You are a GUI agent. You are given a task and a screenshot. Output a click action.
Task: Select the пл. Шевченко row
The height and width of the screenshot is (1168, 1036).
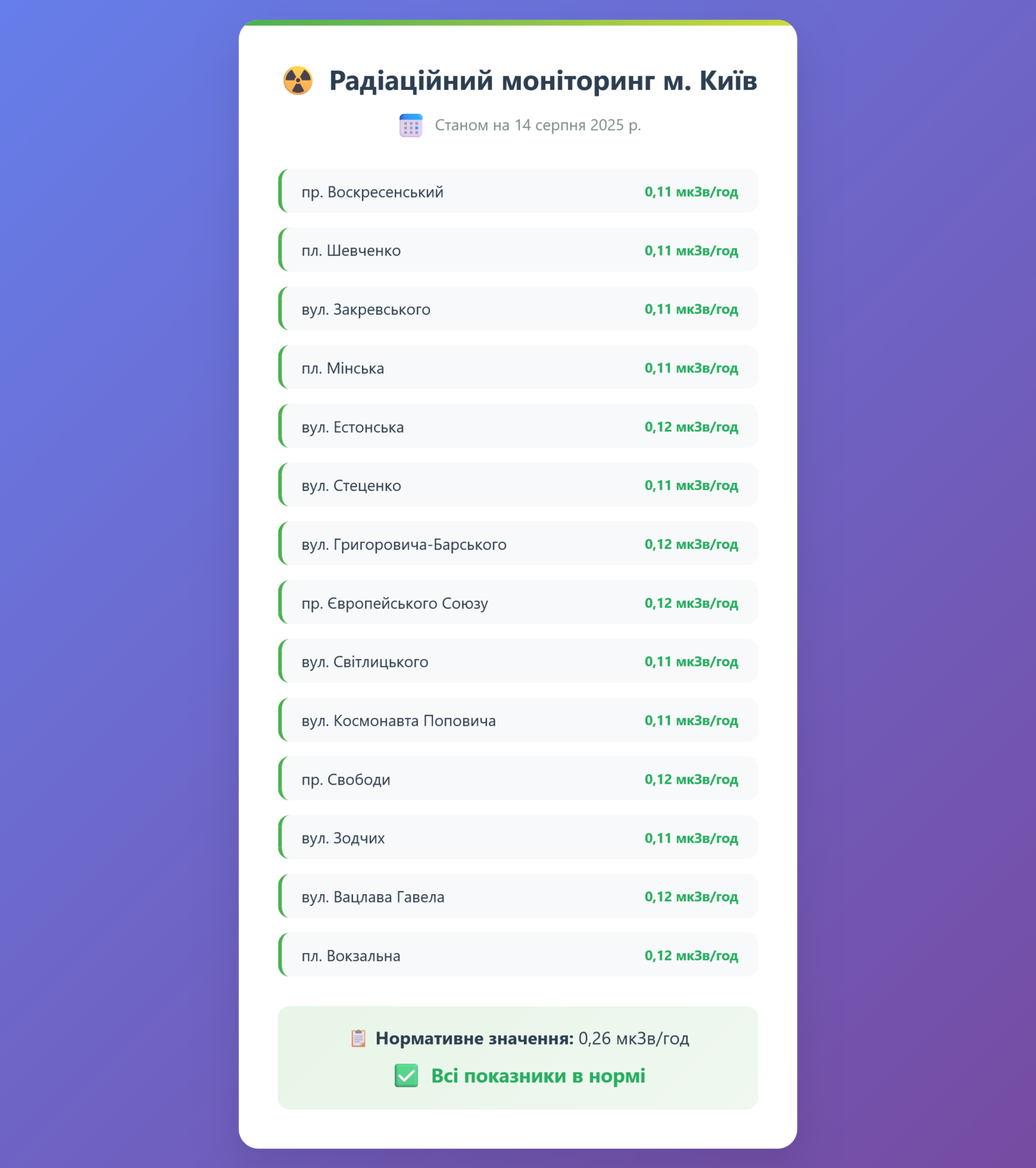[x=518, y=250]
